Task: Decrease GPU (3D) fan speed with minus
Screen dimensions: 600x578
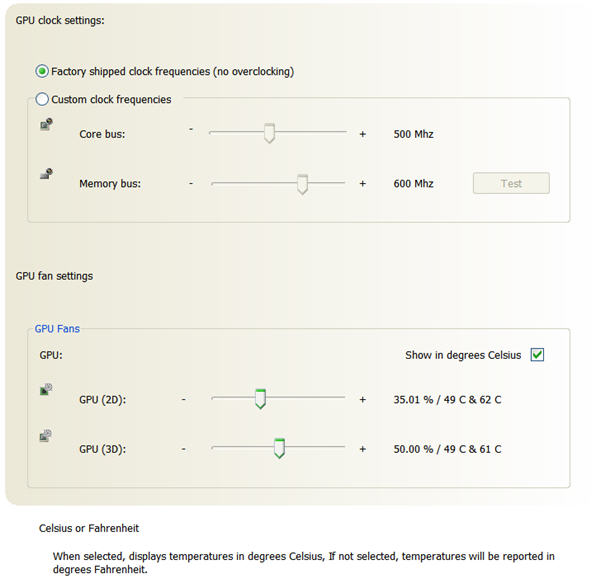Action: coord(184,449)
